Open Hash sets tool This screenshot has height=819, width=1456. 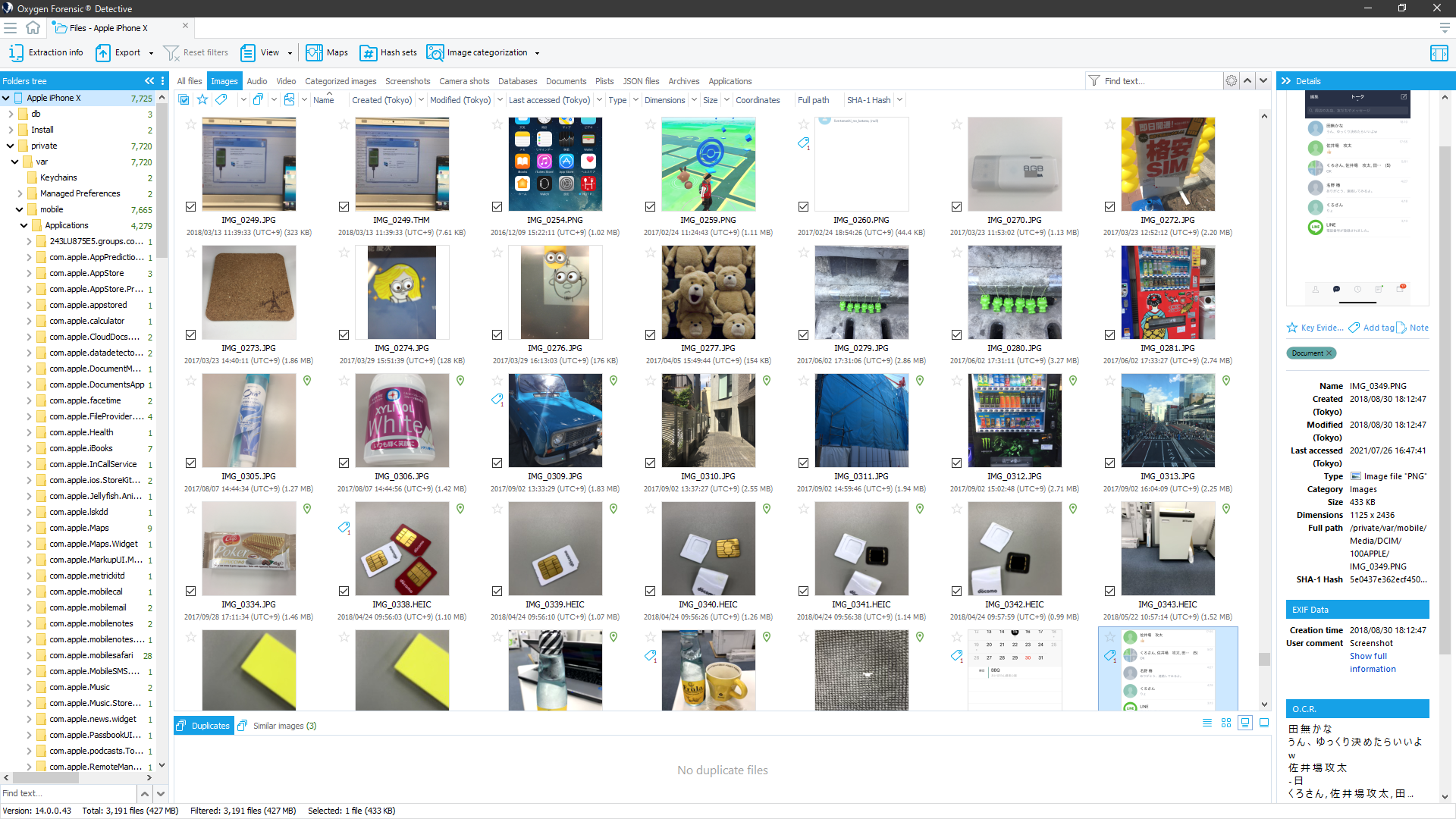[388, 53]
